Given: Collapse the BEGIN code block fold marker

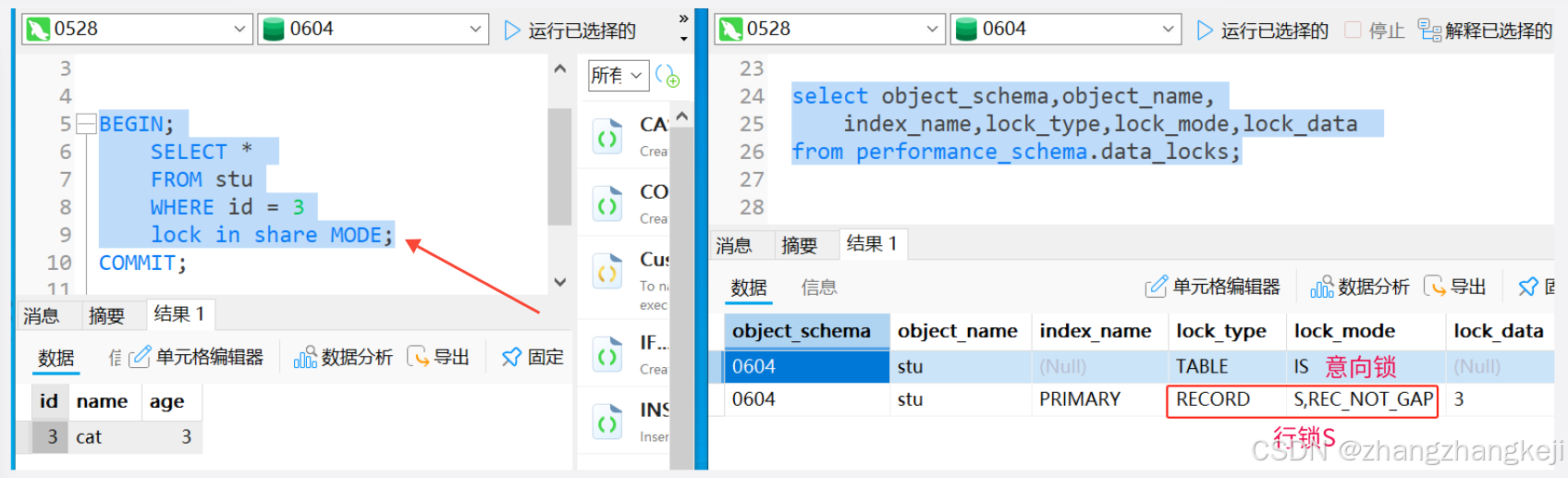Looking at the screenshot, I should point(86,124).
